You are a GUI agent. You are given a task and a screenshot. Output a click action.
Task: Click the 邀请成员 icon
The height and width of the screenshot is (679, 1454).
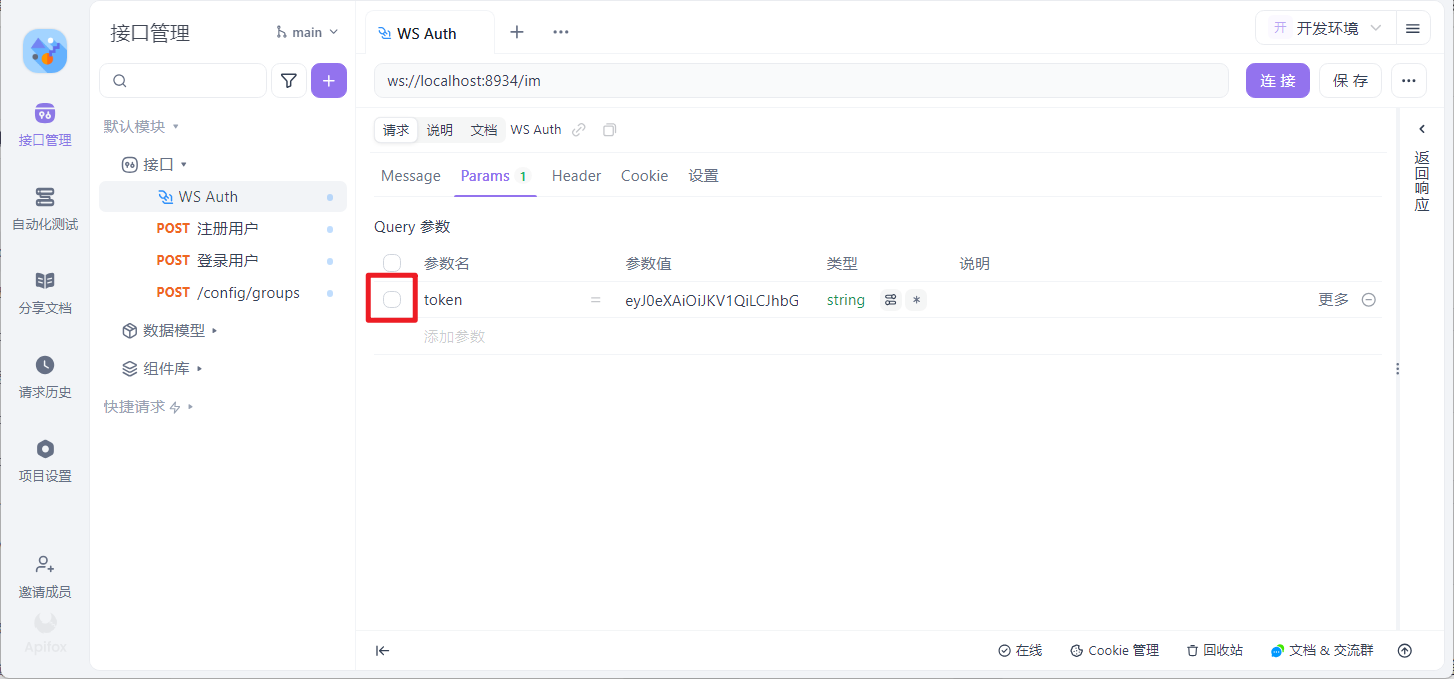45,565
